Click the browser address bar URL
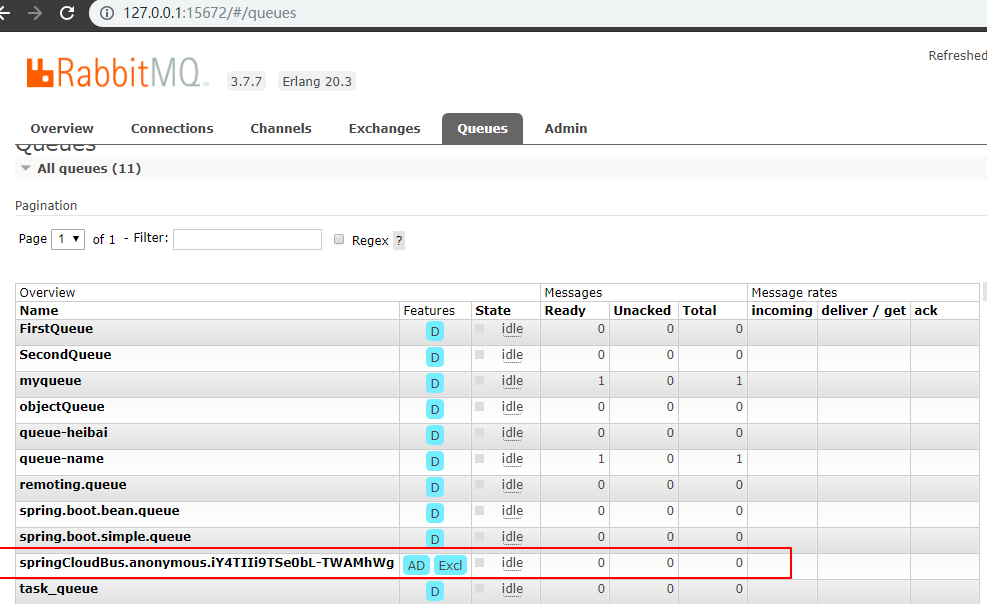This screenshot has width=987, height=604. 210,13
